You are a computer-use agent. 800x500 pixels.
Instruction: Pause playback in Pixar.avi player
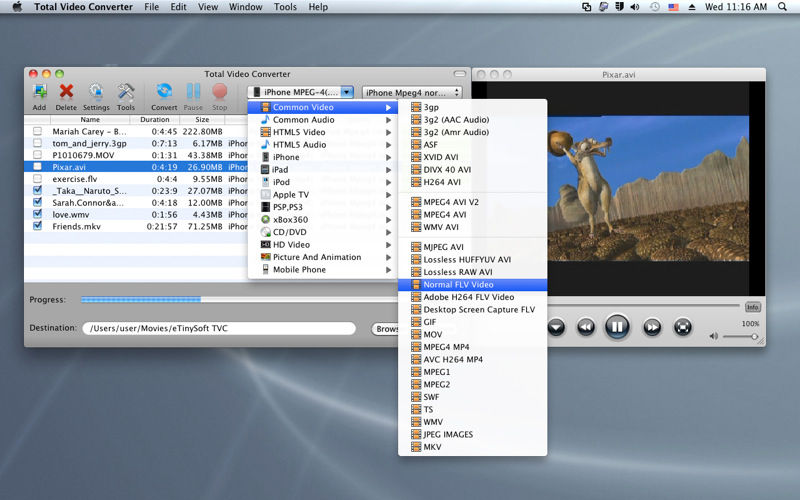[617, 327]
